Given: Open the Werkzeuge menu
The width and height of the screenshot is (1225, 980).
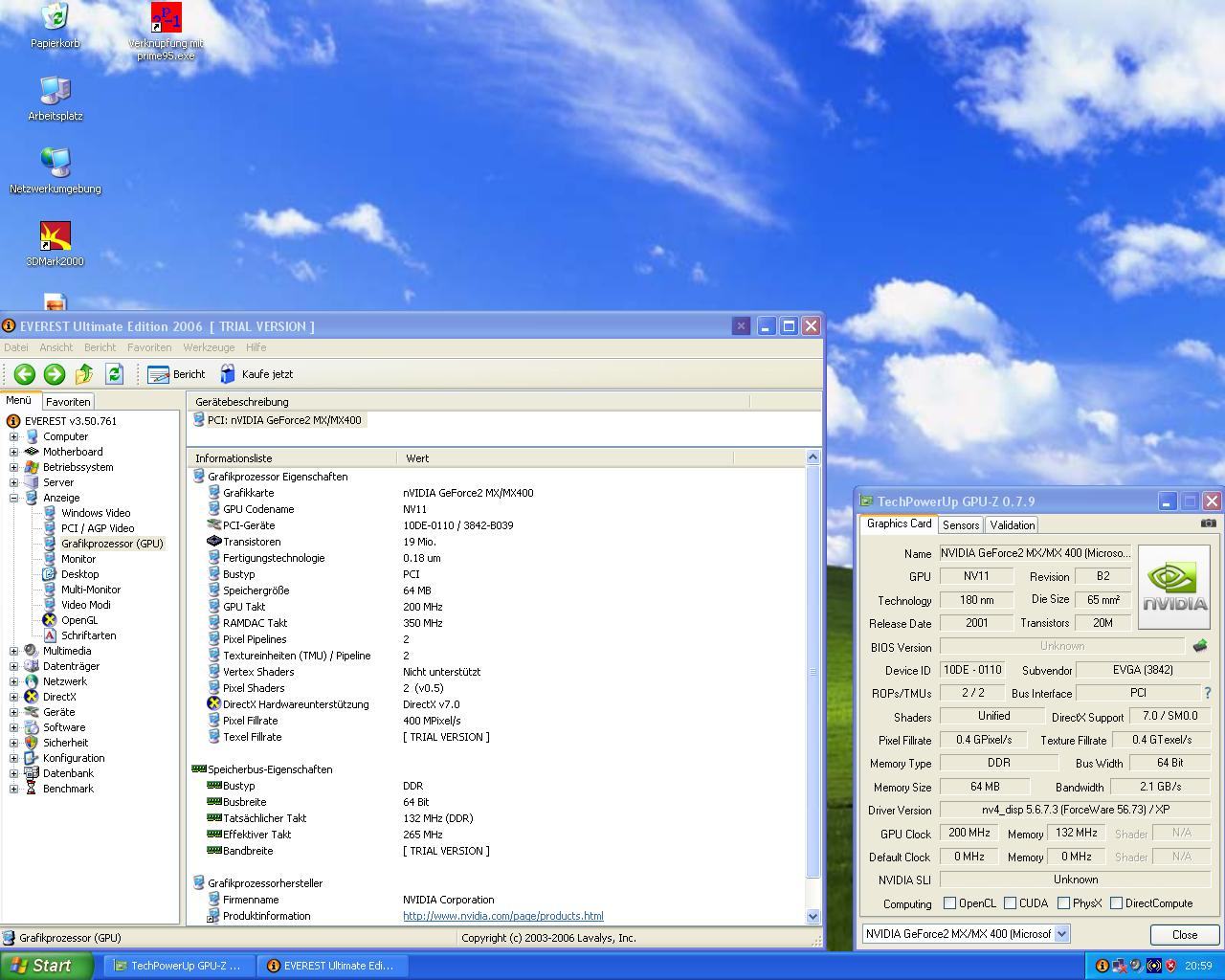Looking at the screenshot, I should 209,347.
